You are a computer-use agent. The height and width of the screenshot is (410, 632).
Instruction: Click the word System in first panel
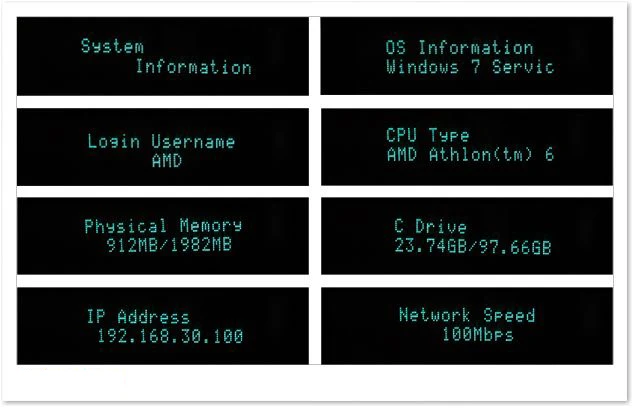112,46
